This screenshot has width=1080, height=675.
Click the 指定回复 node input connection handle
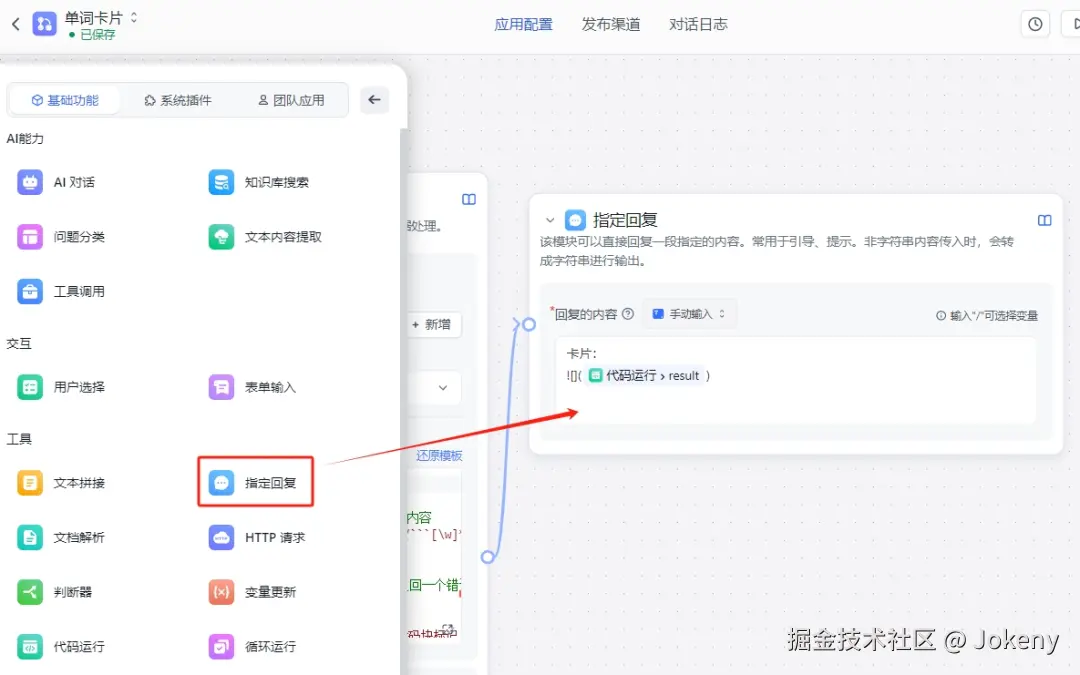click(x=528, y=324)
